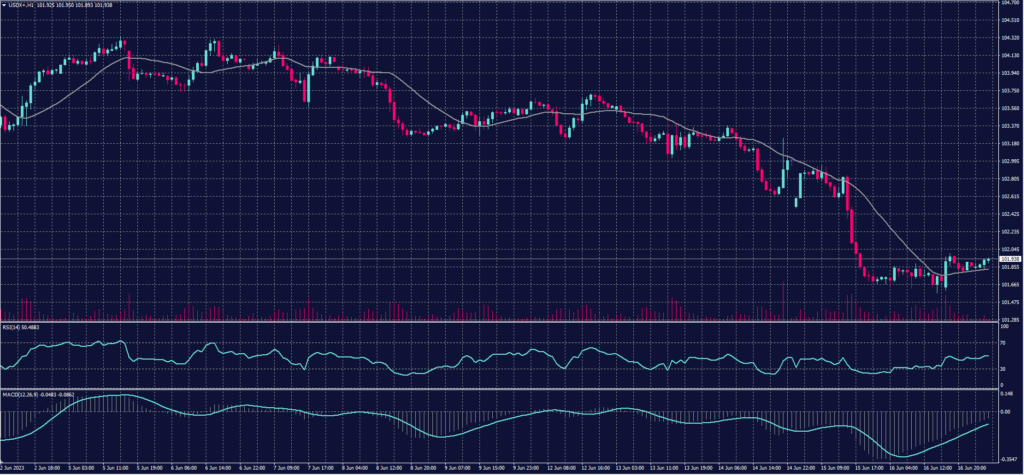
Task: Click the divider between RSI and MACD panels
Action: point(500,388)
